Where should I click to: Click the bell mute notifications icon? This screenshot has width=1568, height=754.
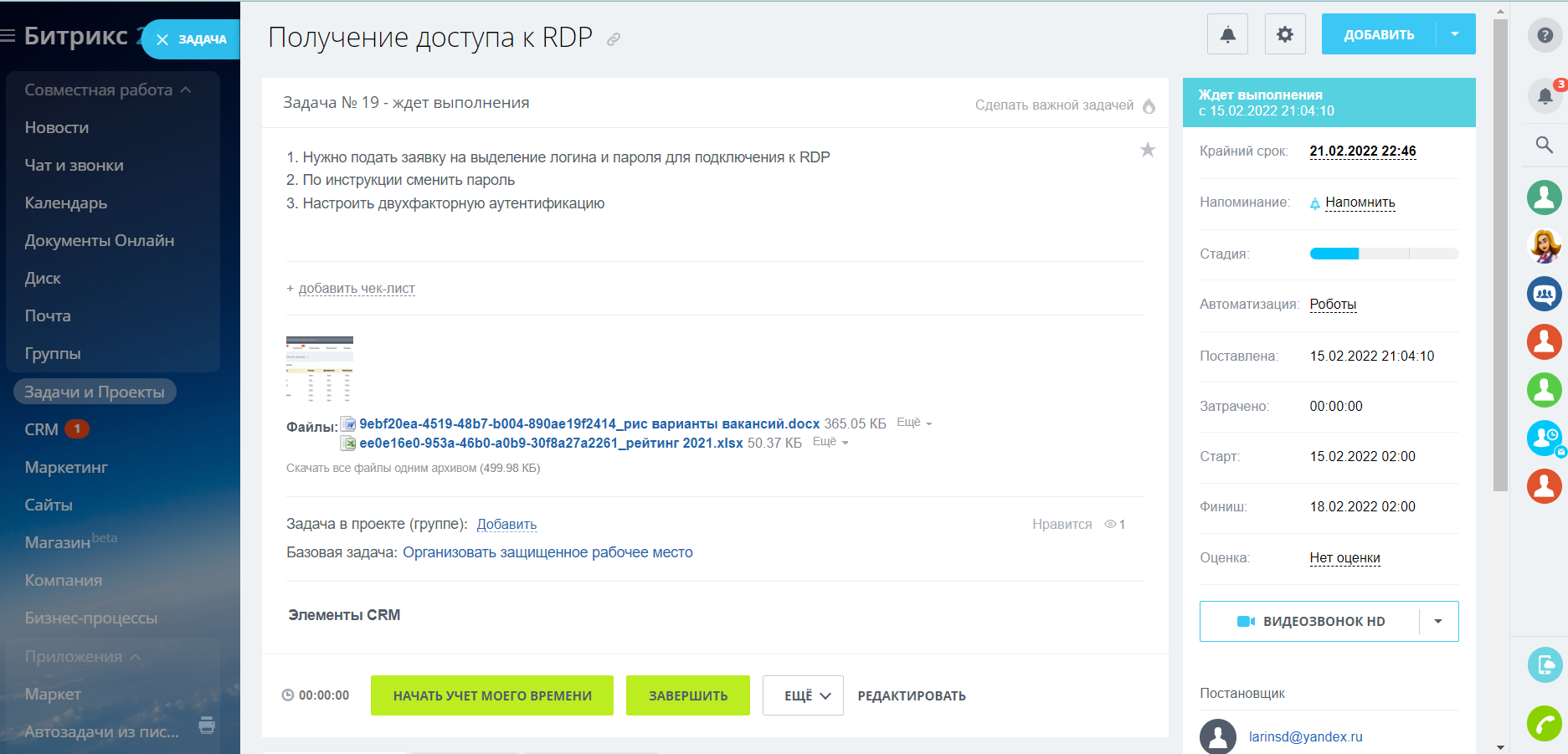(1227, 34)
